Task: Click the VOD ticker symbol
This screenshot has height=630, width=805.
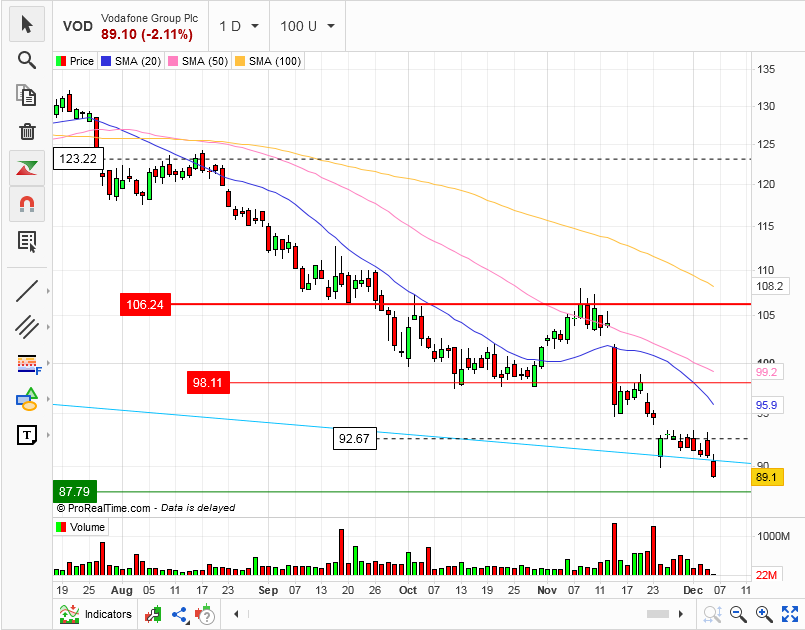Action: (x=78, y=26)
